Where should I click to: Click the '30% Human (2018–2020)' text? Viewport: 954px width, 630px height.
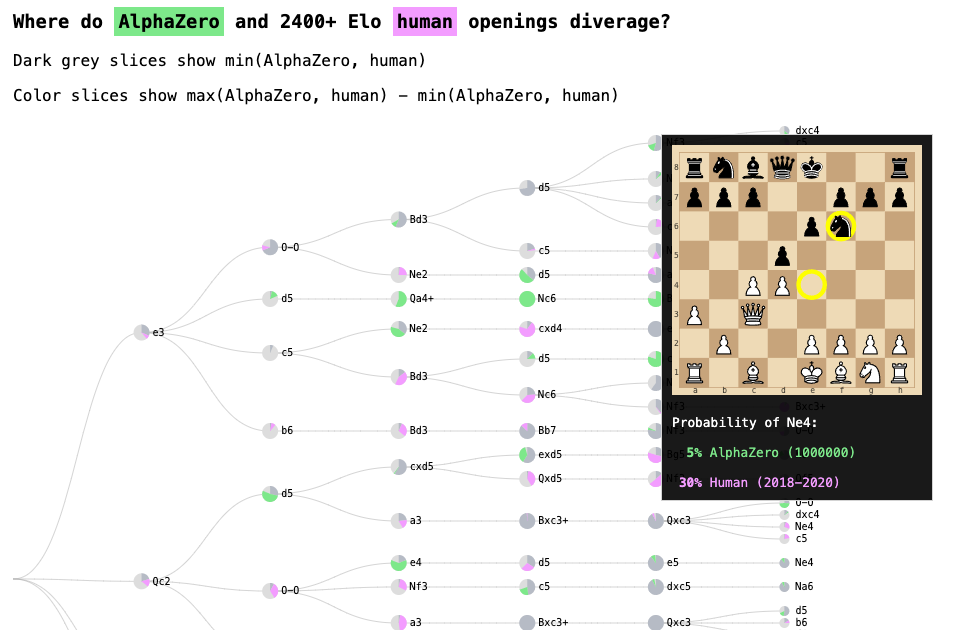(759, 483)
